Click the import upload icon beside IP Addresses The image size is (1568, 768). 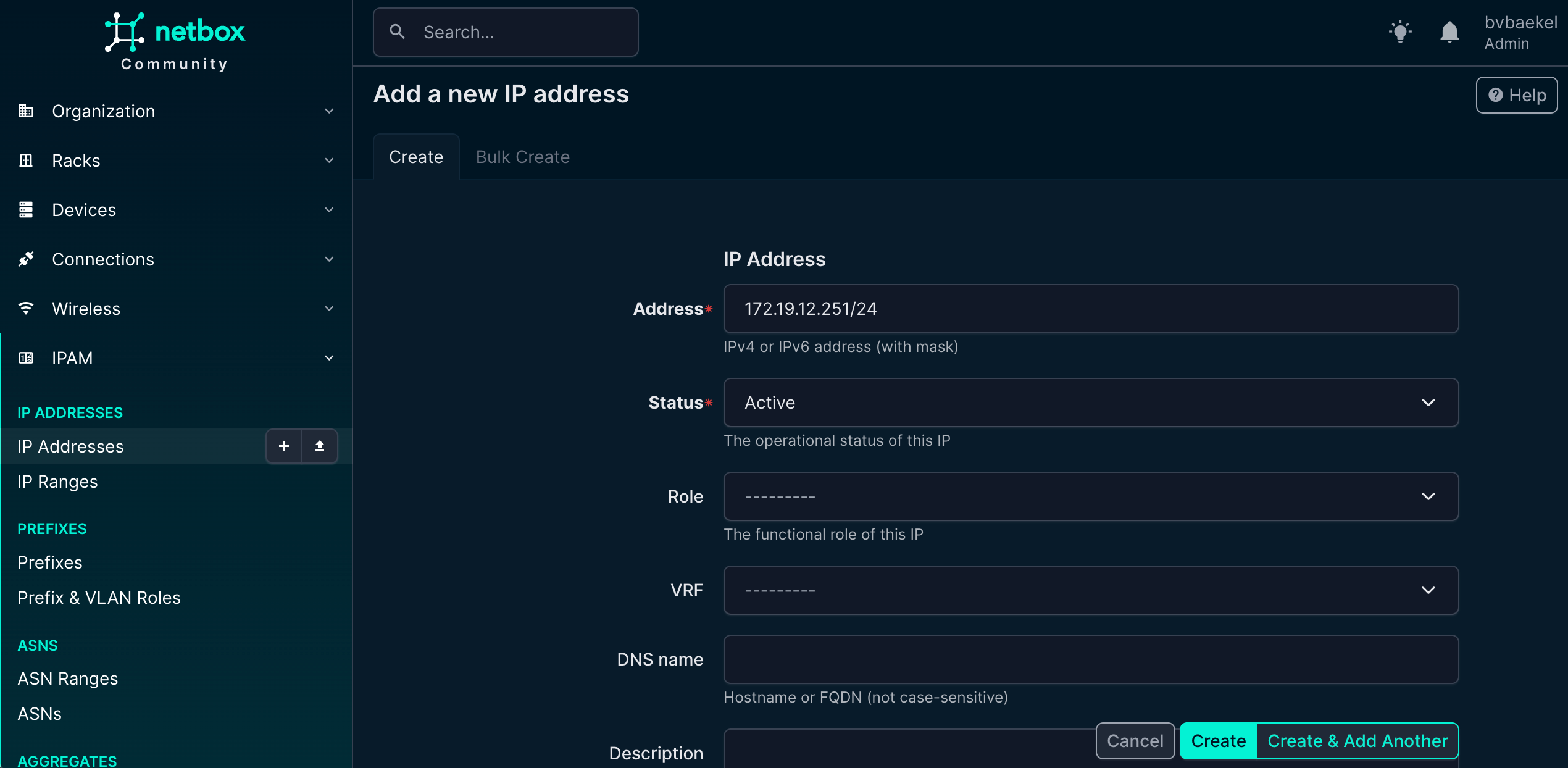tap(320, 446)
